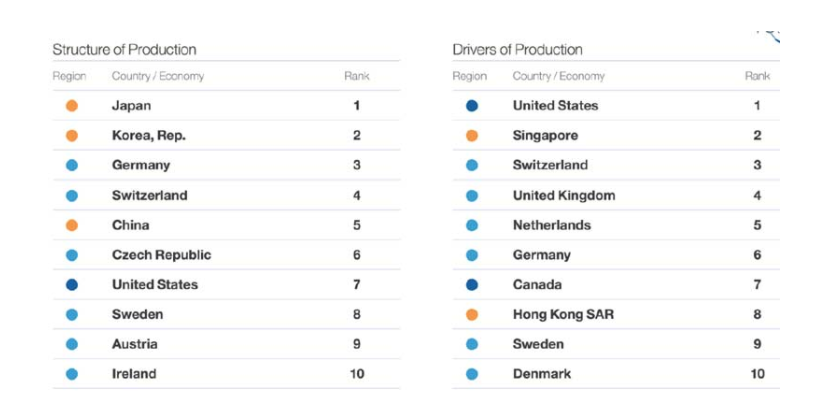
Task: Click Austria in the Structure table
Action: [135, 344]
